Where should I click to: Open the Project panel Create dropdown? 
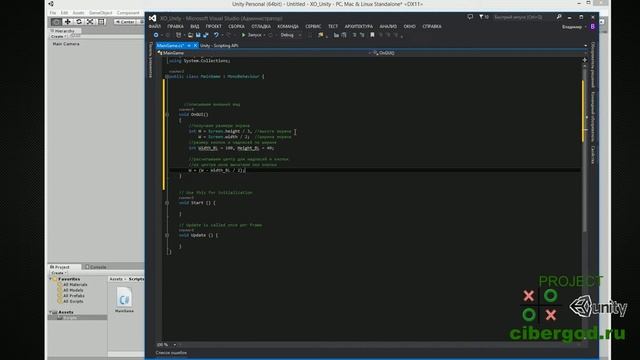59,273
